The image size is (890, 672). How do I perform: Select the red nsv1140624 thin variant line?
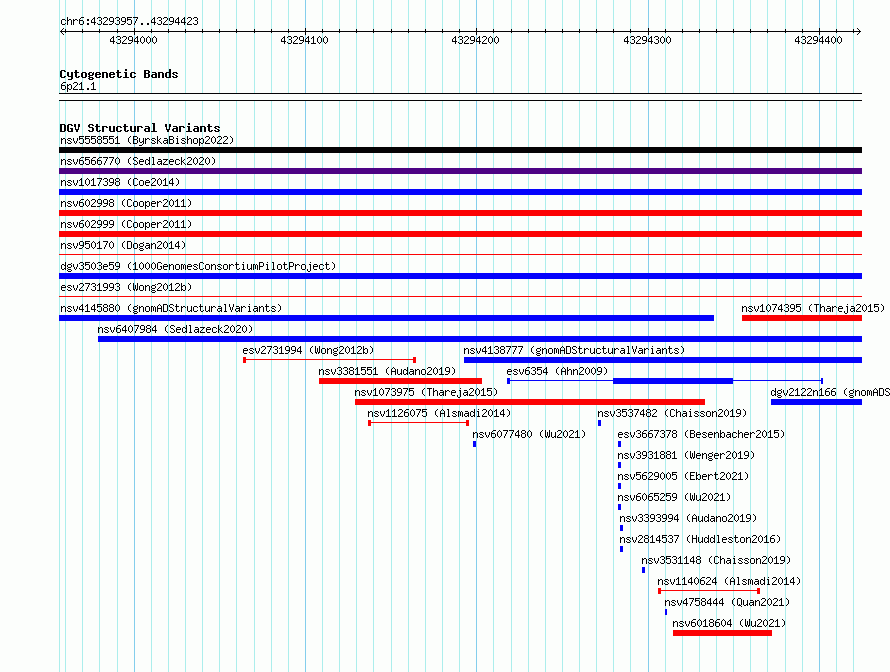click(x=709, y=591)
